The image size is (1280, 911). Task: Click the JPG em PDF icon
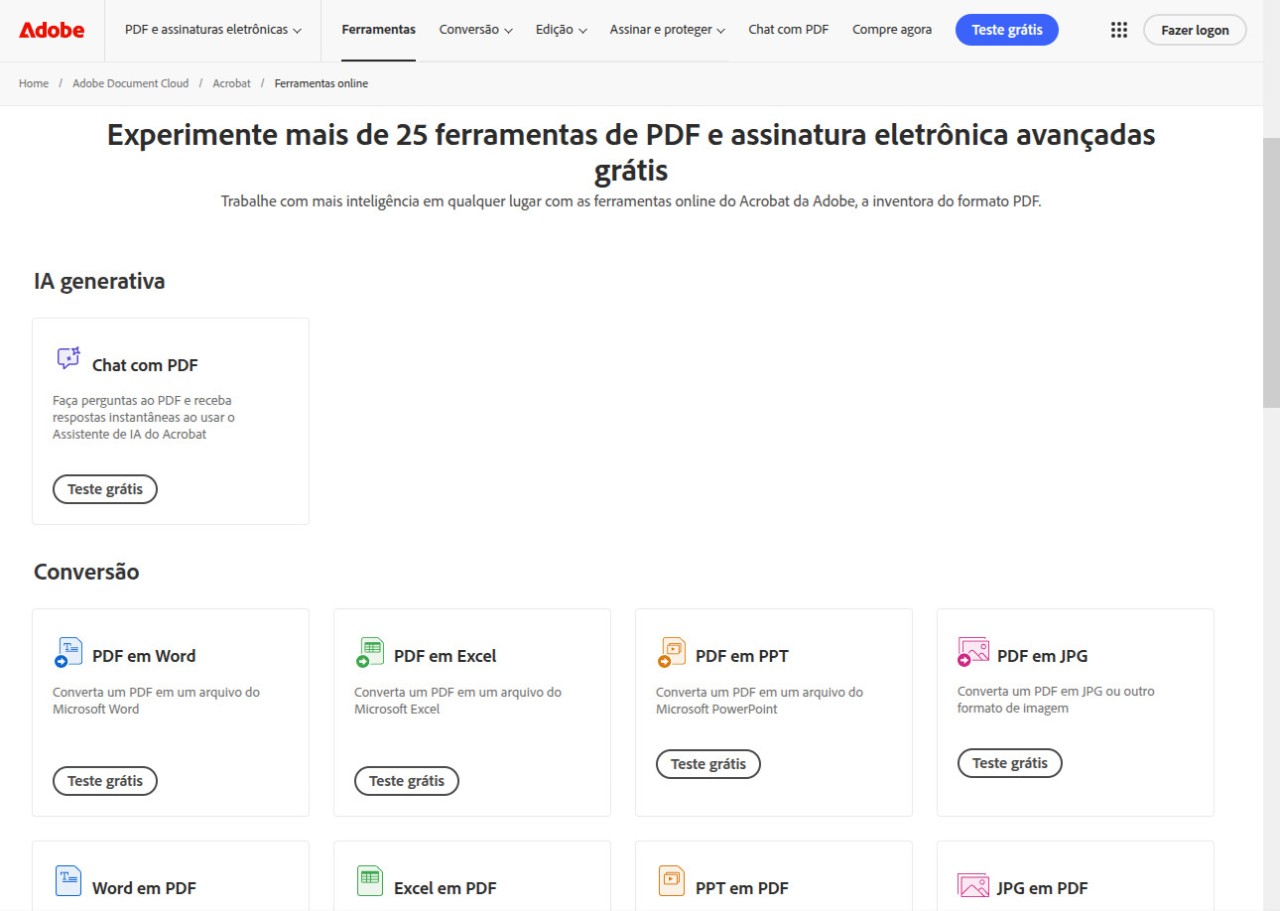pos(973,885)
